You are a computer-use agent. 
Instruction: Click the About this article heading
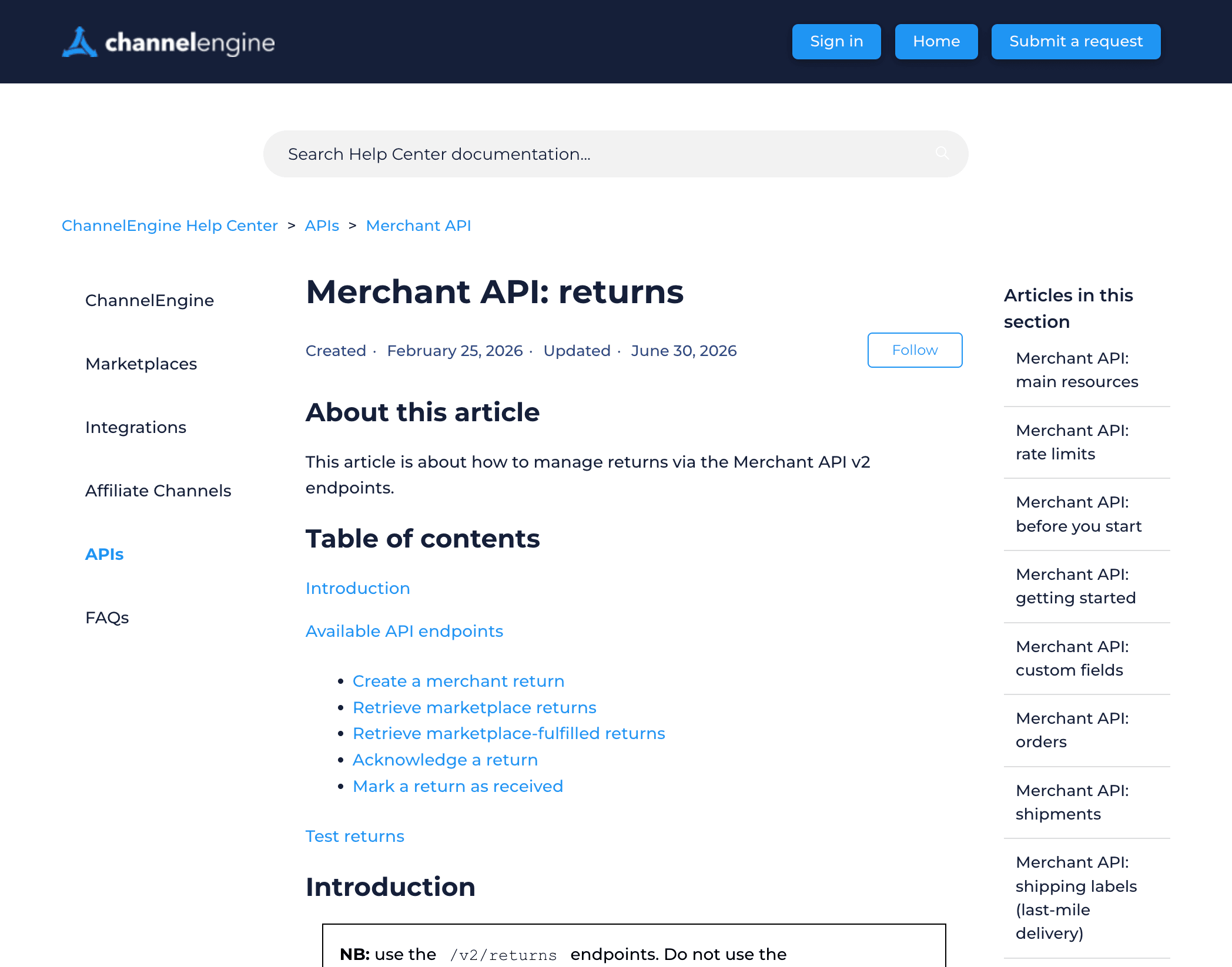coord(423,412)
